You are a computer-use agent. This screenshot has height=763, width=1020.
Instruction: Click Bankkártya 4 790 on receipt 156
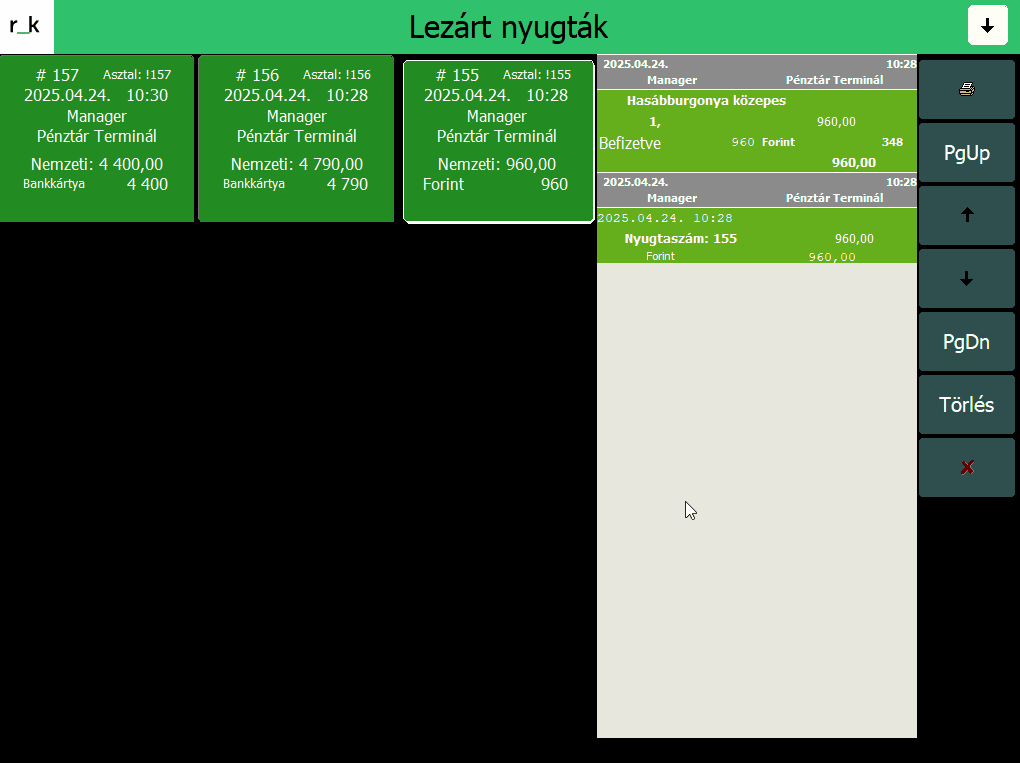[x=295, y=184]
